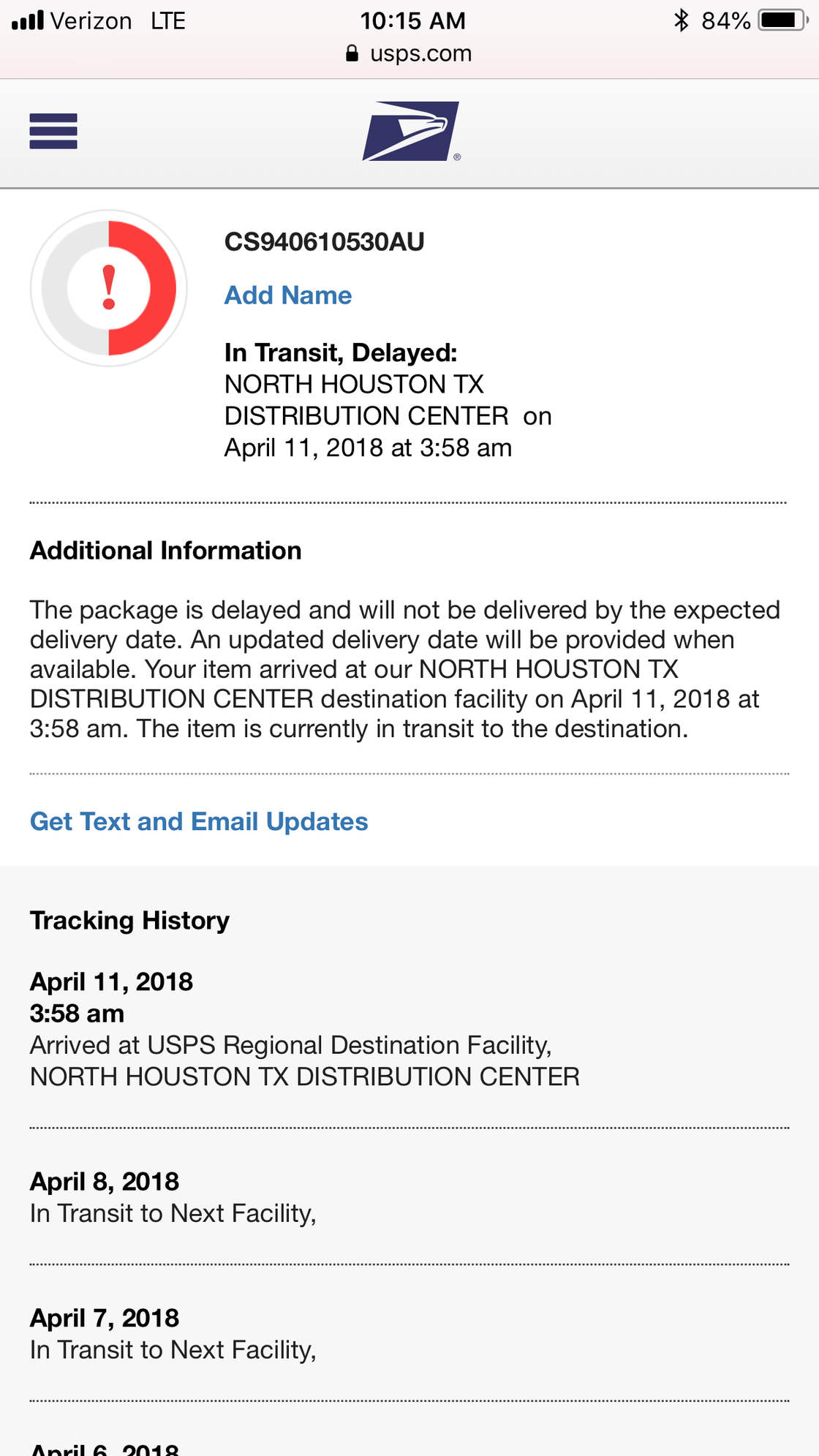Select the April 7, 2018 tracking entry
Screen dimensions: 819x1456
click(x=173, y=1335)
